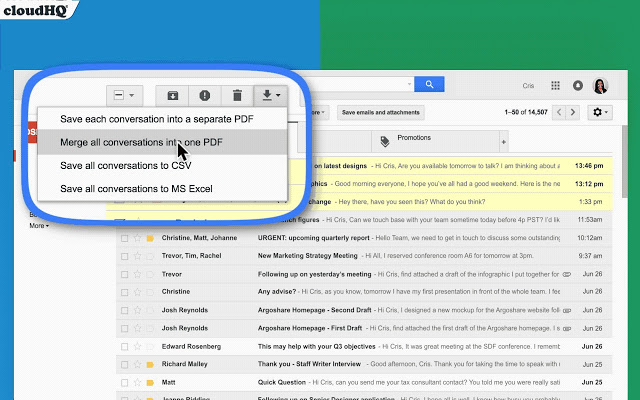This screenshot has width=640, height=400.
Task: Click the archive toolbar icon
Action: click(172, 96)
